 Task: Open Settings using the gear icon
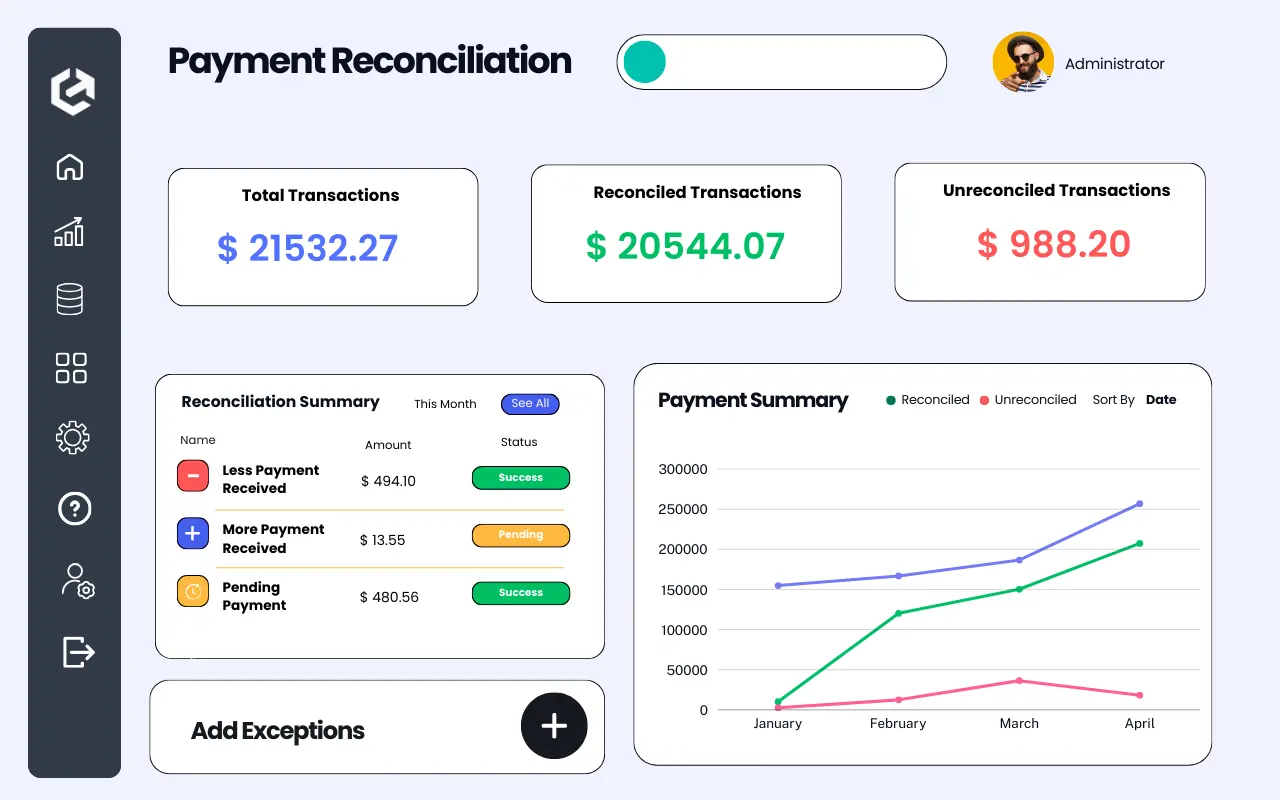(x=70, y=437)
